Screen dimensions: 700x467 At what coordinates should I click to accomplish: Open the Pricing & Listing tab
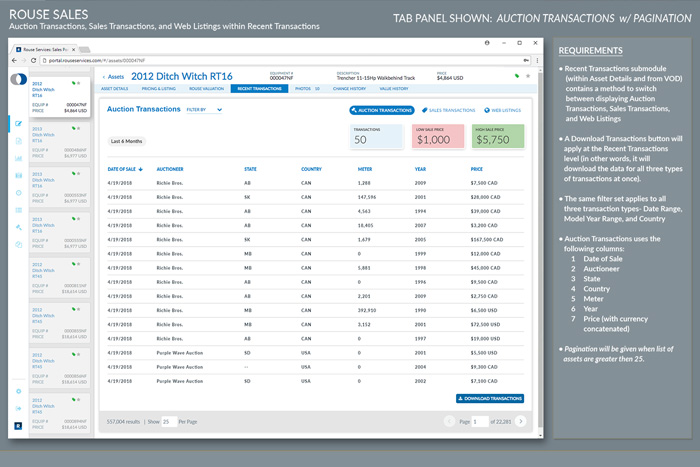click(158, 89)
